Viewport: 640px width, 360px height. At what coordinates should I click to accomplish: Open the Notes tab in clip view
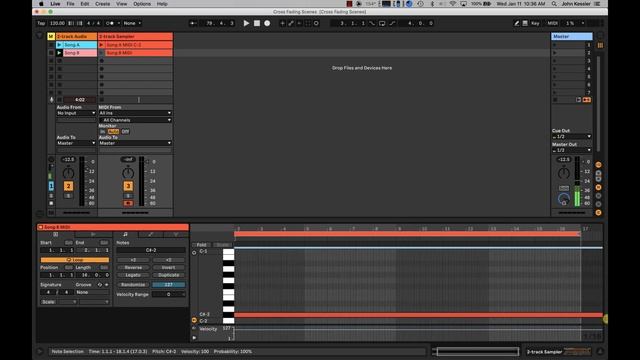125,234
